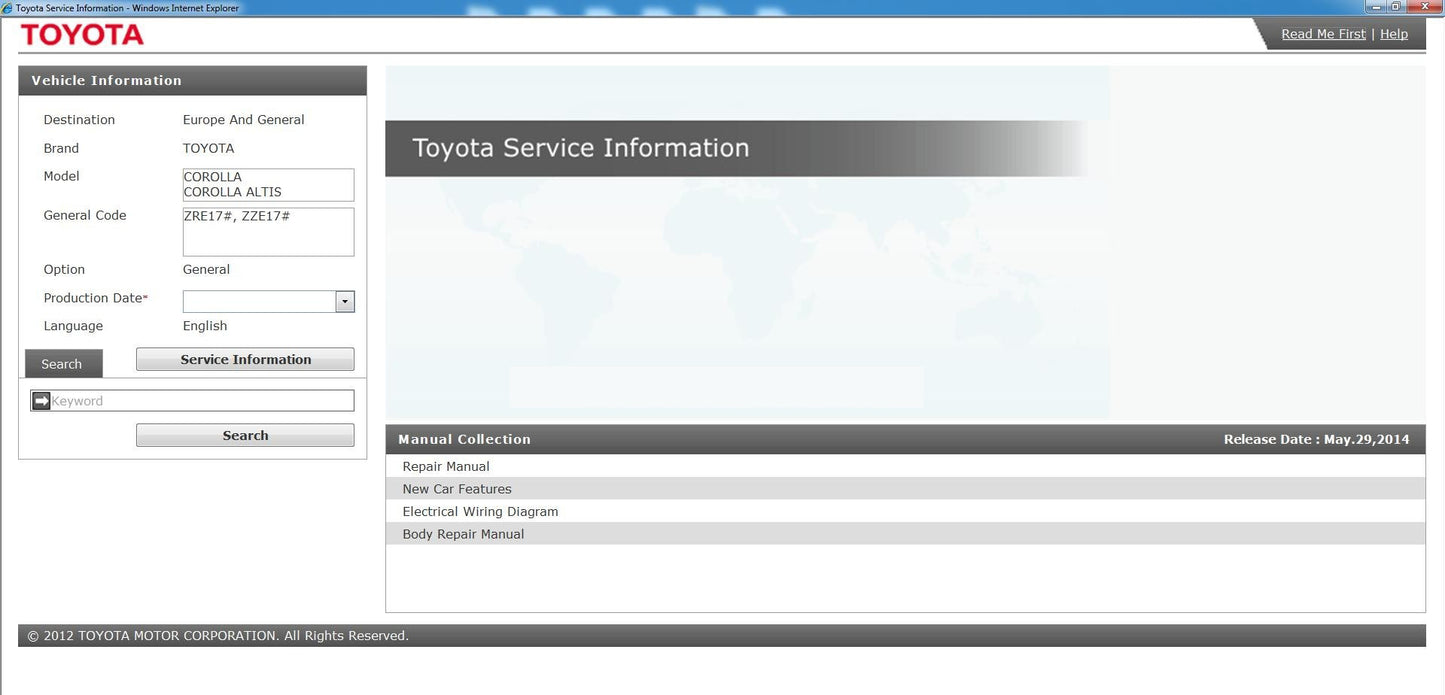Click the General Code text box

pyautogui.click(x=268, y=231)
